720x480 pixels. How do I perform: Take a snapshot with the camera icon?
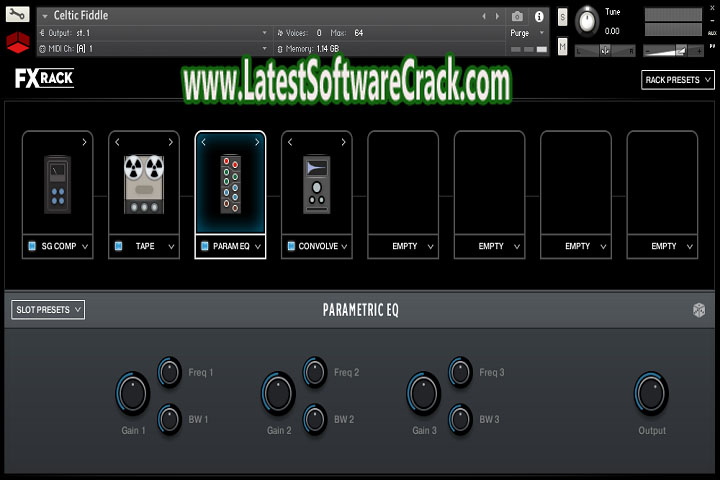[517, 17]
